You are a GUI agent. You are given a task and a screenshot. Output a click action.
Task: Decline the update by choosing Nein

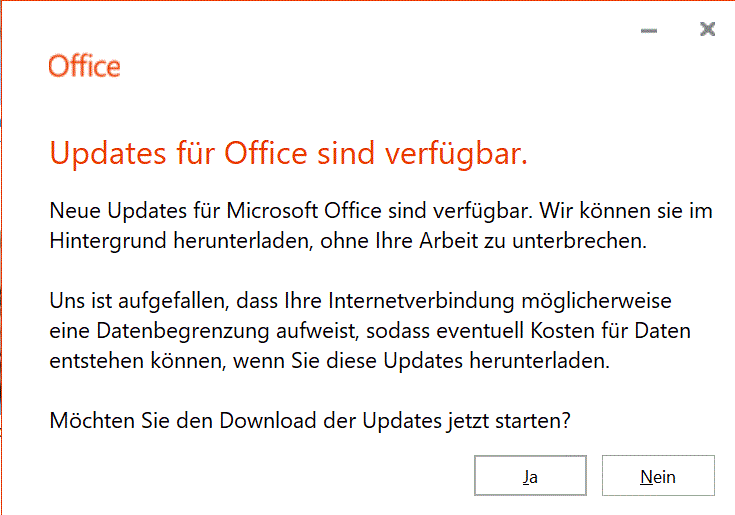[658, 475]
